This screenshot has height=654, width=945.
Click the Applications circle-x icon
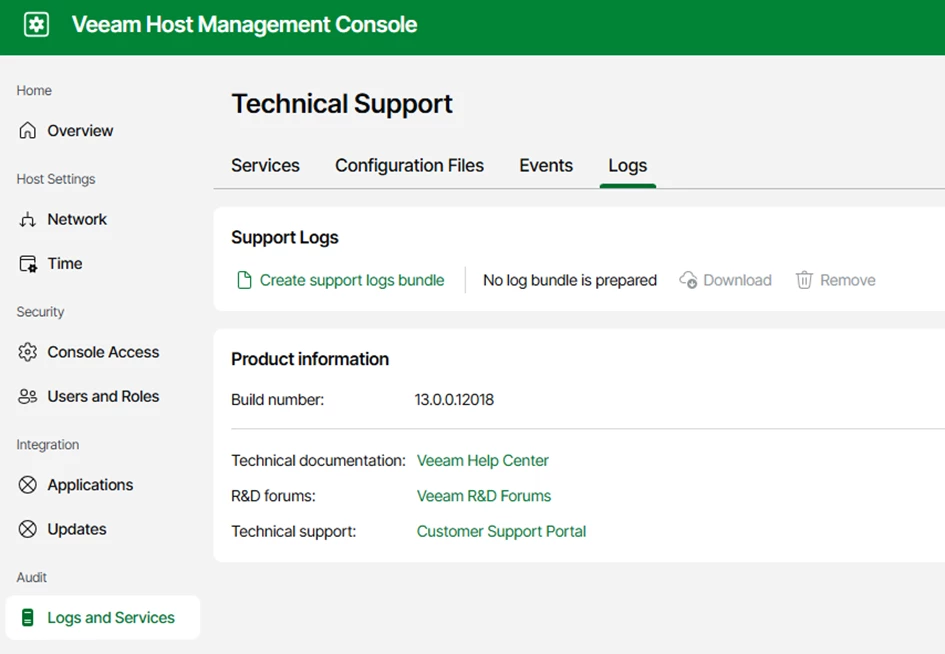coord(28,485)
